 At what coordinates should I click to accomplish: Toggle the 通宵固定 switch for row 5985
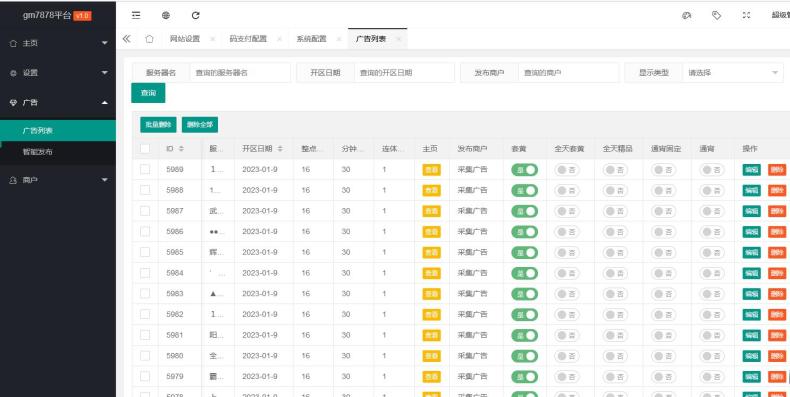tap(664, 252)
